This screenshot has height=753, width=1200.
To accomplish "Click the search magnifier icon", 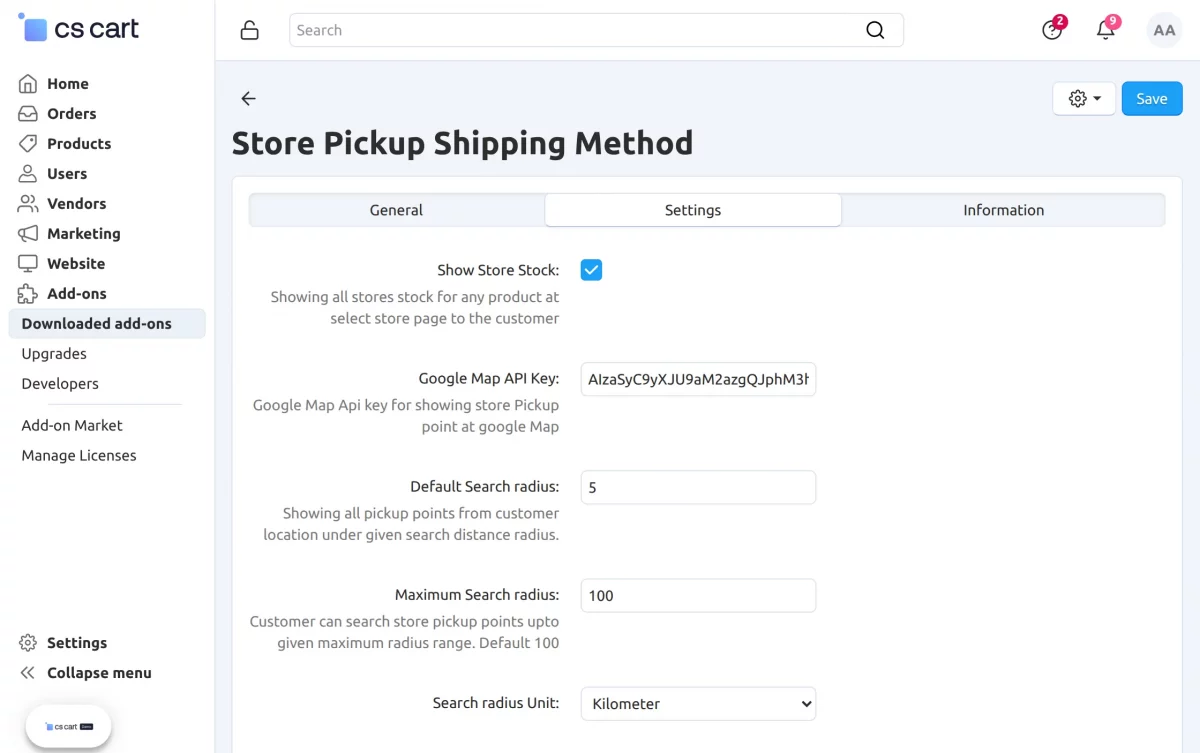I will click(875, 30).
